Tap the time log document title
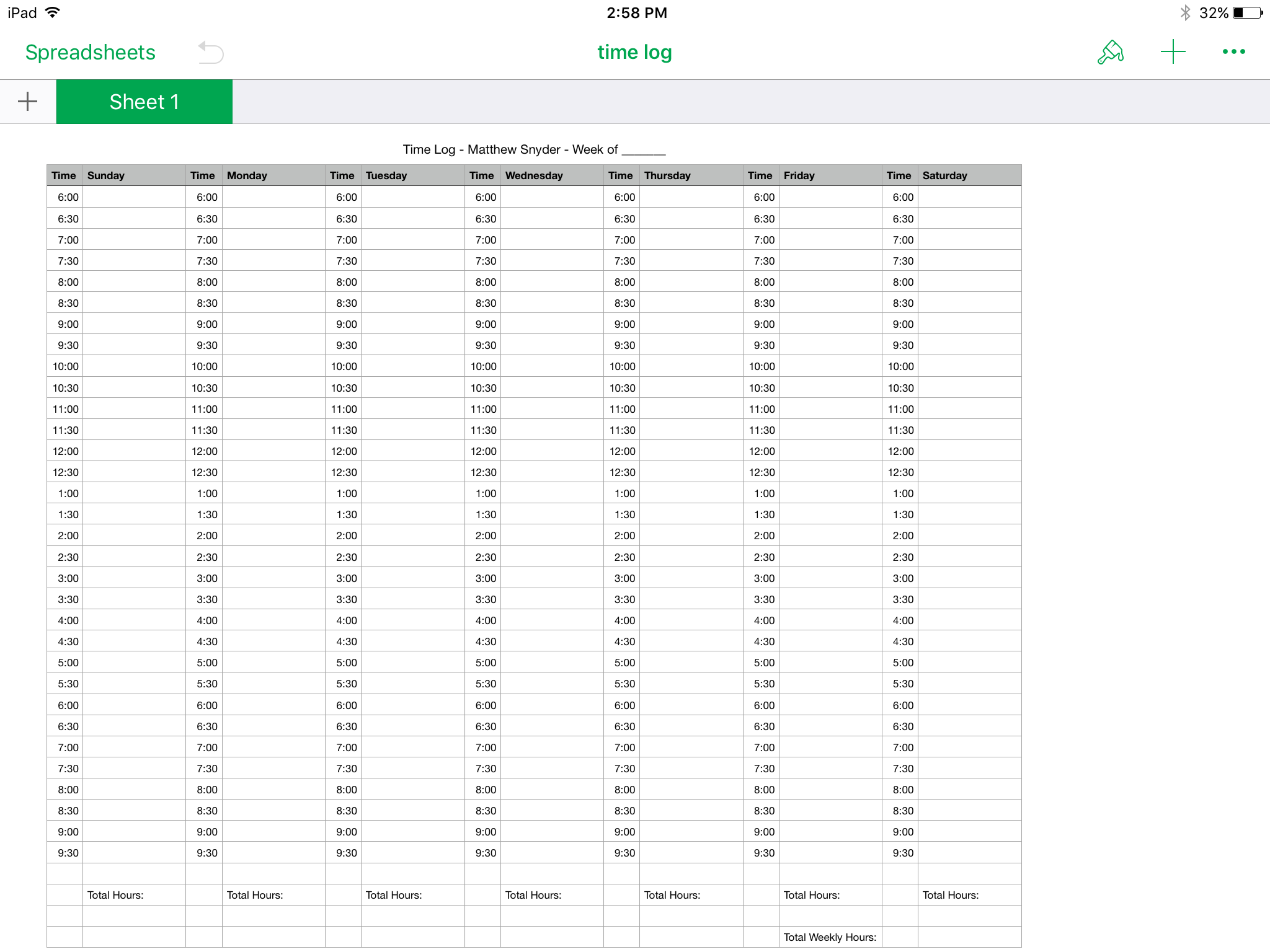This screenshot has height=952, width=1270. click(634, 53)
